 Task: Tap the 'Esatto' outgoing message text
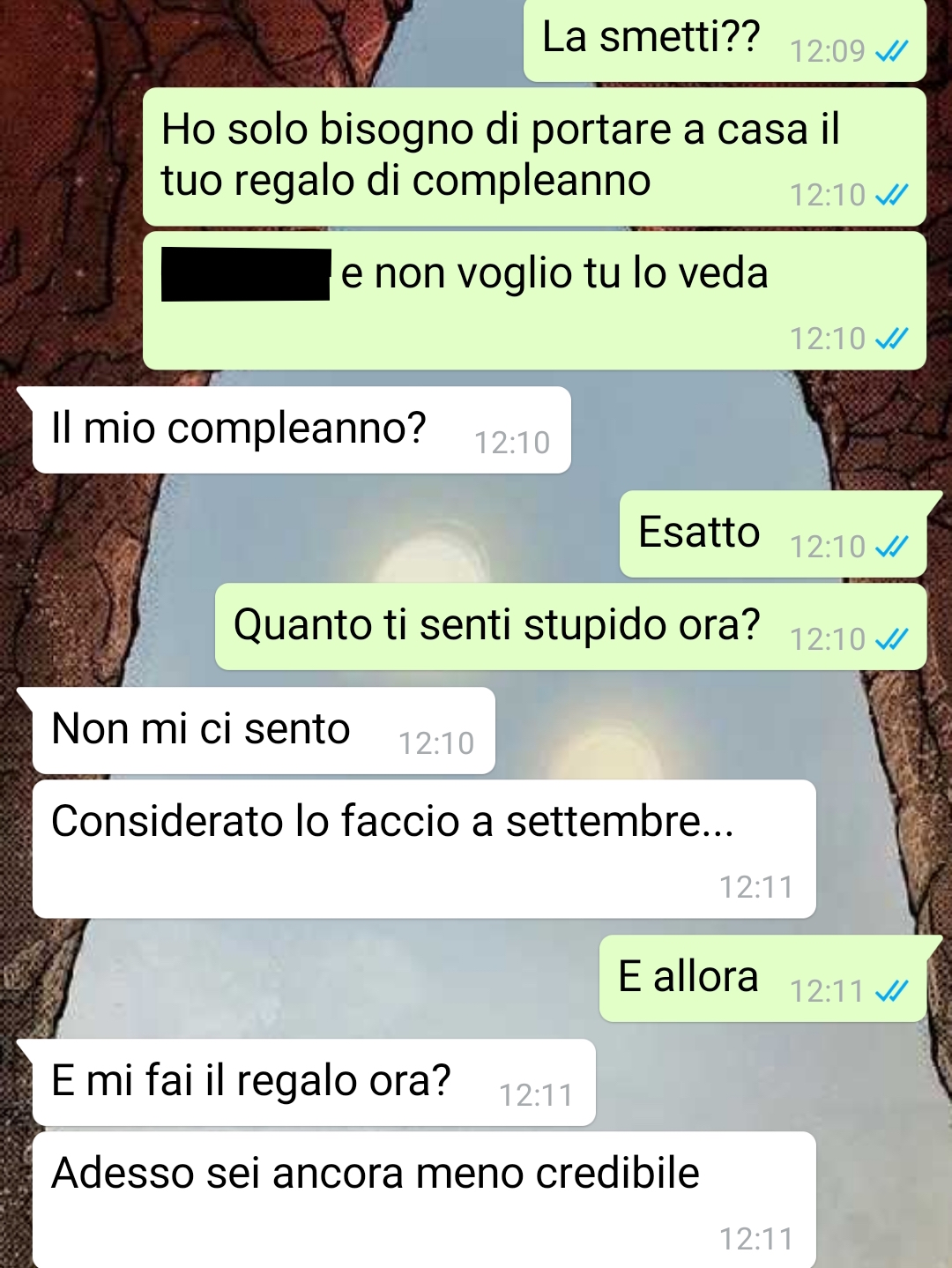[699, 532]
